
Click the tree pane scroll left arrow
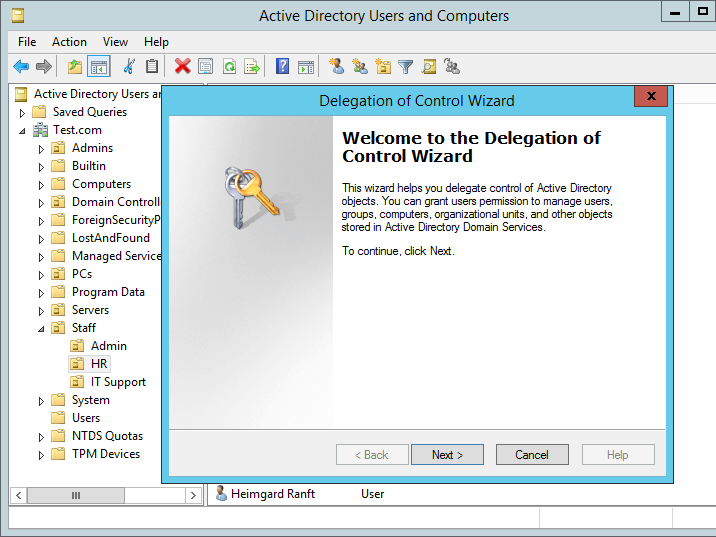tap(18, 495)
